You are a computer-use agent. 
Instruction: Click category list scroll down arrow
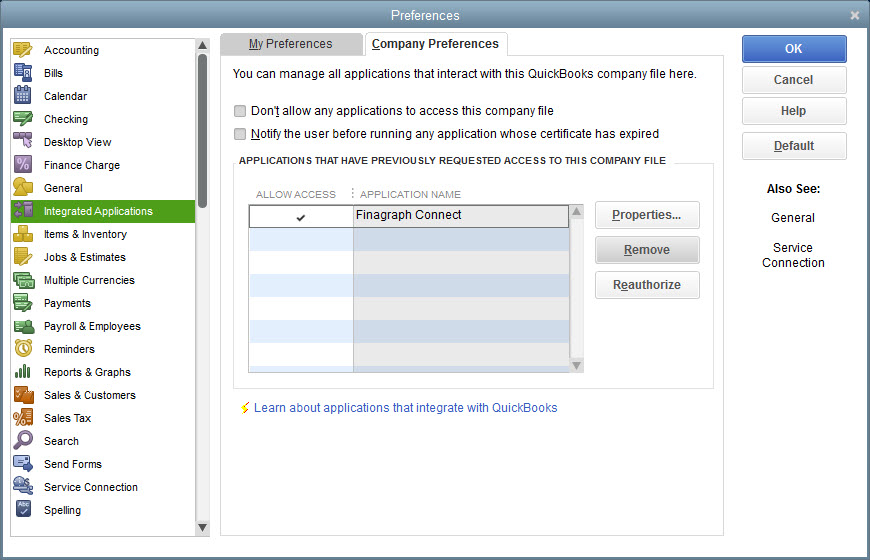tap(203, 527)
